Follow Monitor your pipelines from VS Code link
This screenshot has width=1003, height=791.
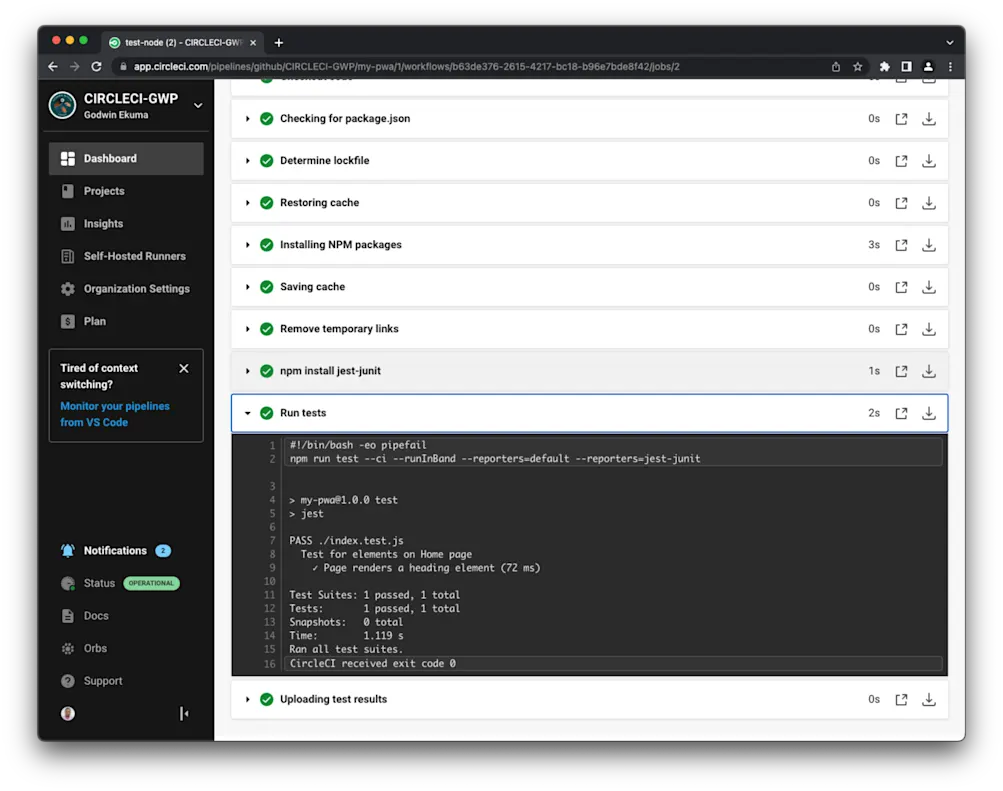(115, 414)
